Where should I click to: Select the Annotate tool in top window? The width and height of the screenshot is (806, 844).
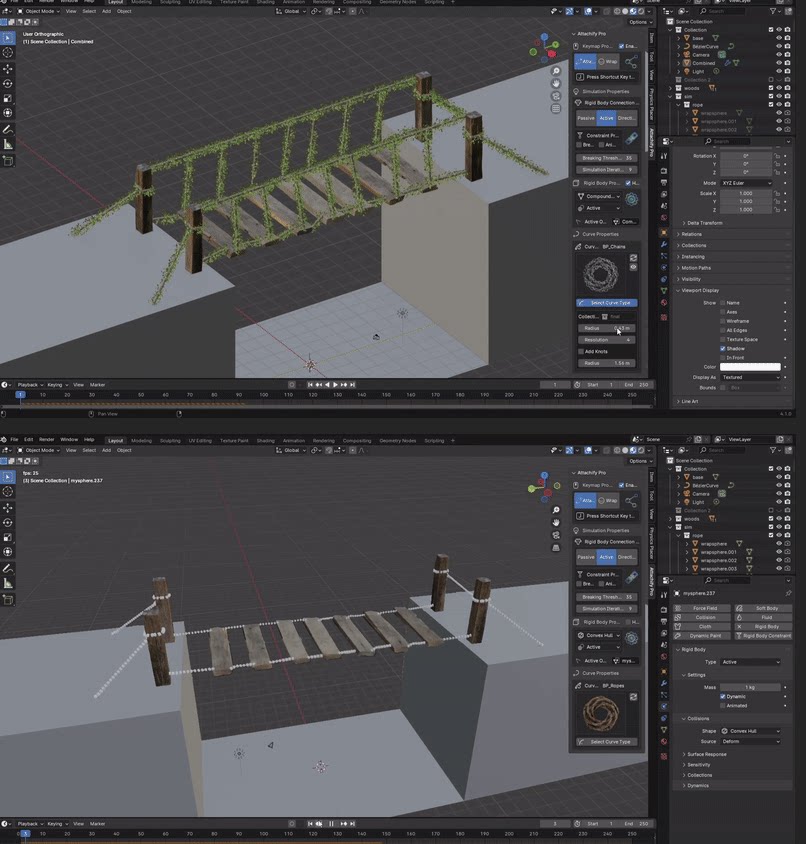8,130
